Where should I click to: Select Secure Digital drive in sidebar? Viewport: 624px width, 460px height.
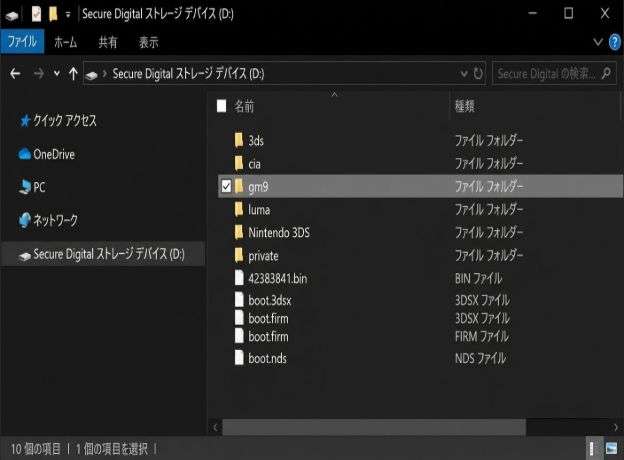(x=102, y=254)
